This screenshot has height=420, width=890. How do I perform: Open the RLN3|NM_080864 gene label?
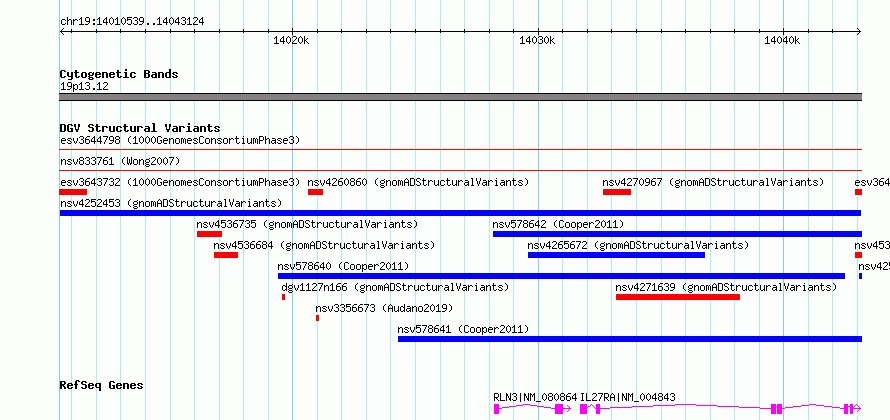pyautogui.click(x=535, y=397)
